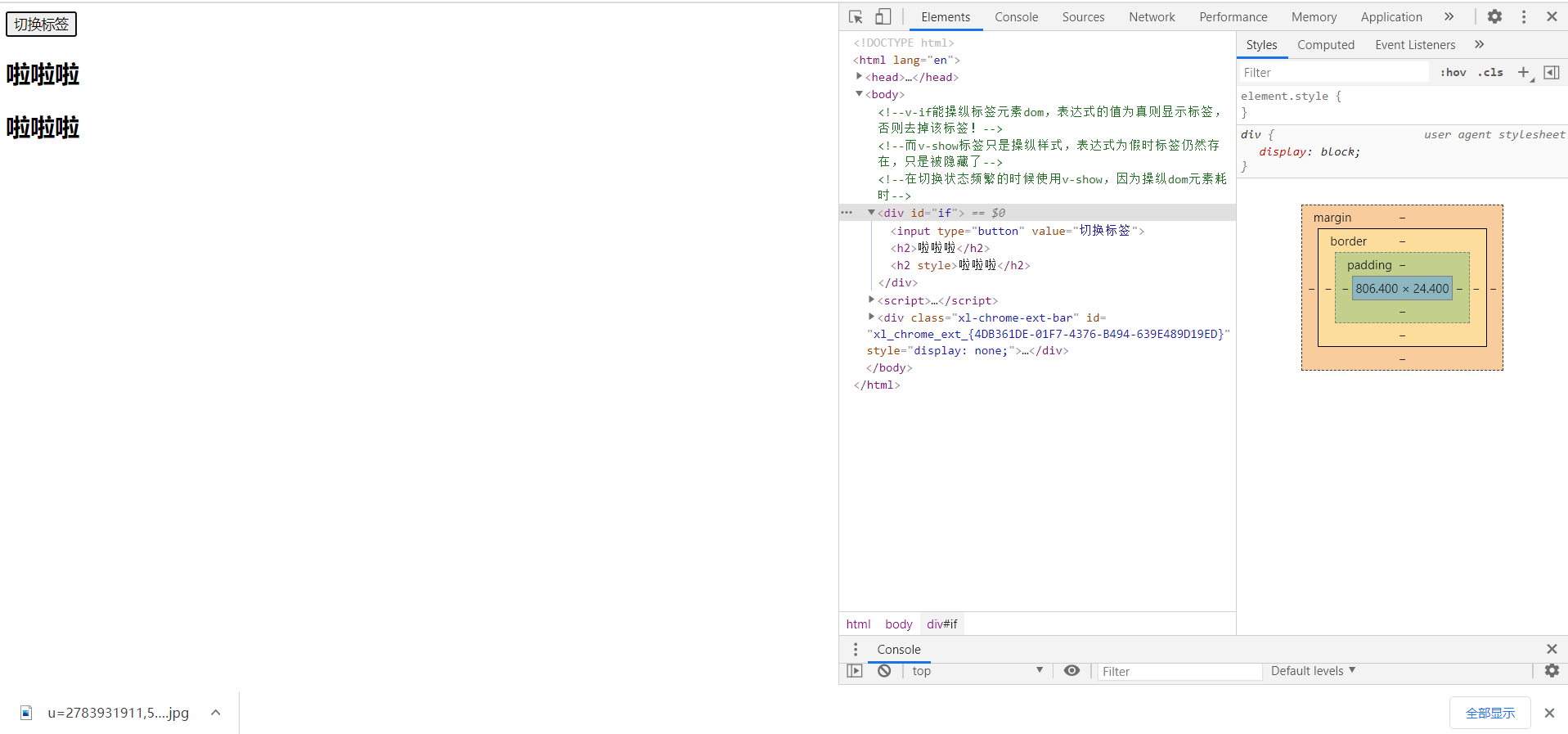The height and width of the screenshot is (734, 1568).
Task: Select the h2 style DOM line
Action: tap(960, 265)
